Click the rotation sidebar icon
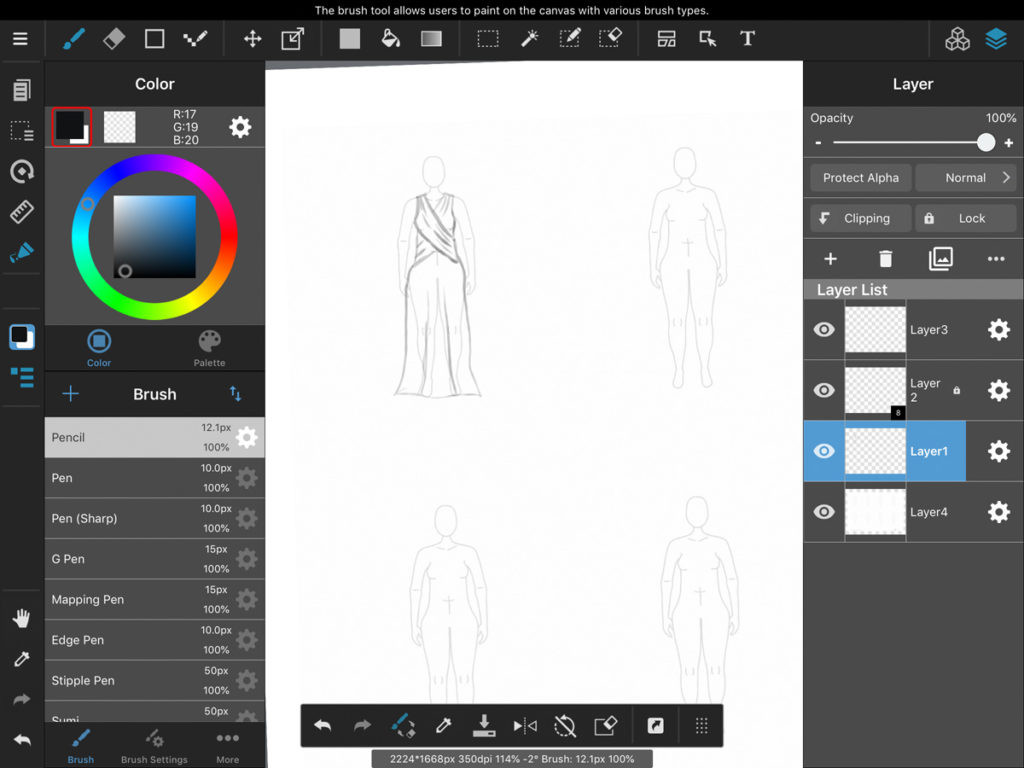1024x768 pixels. tap(22, 172)
